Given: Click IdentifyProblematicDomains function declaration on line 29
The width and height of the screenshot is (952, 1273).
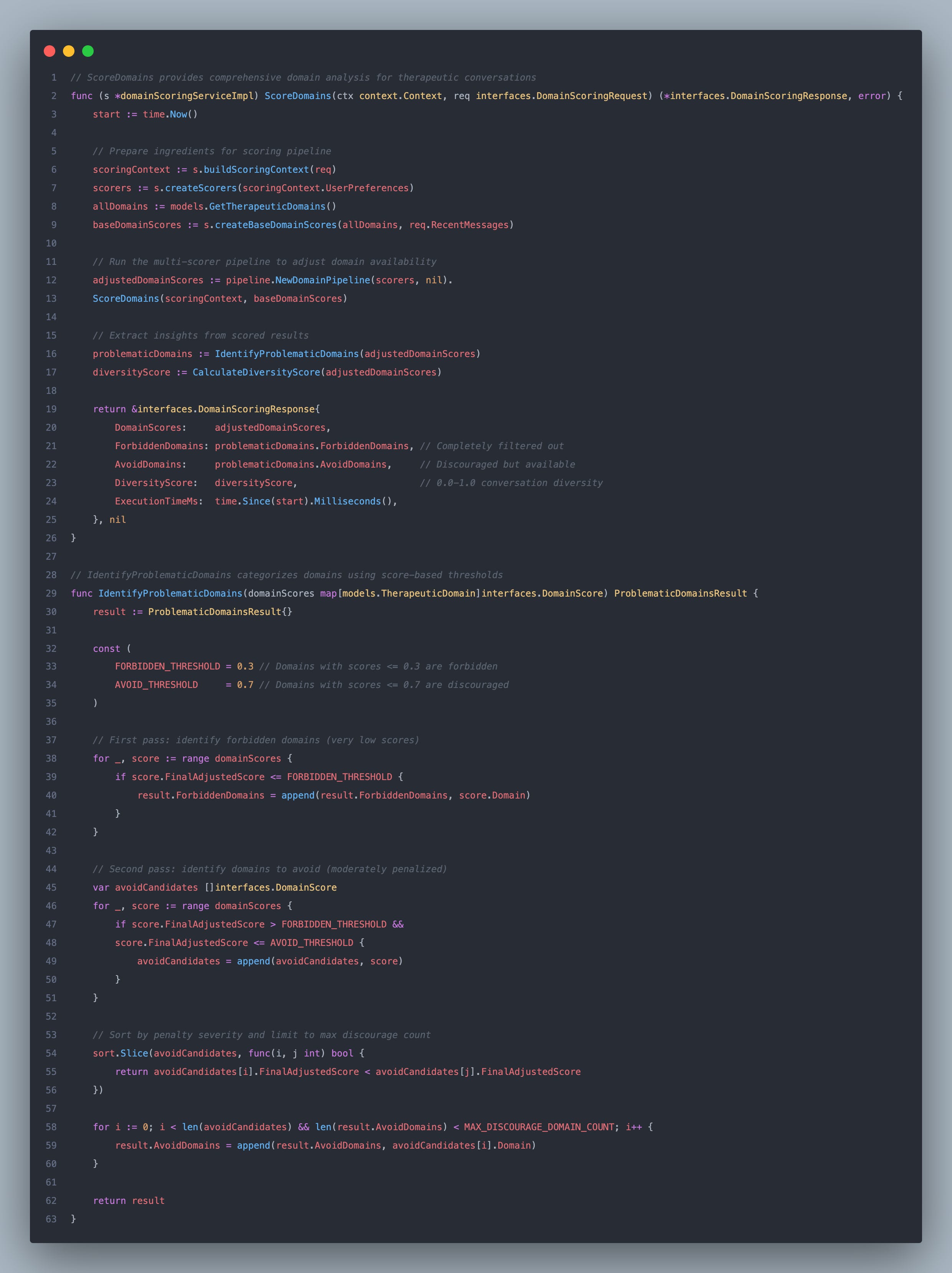Looking at the screenshot, I should tap(170, 594).
